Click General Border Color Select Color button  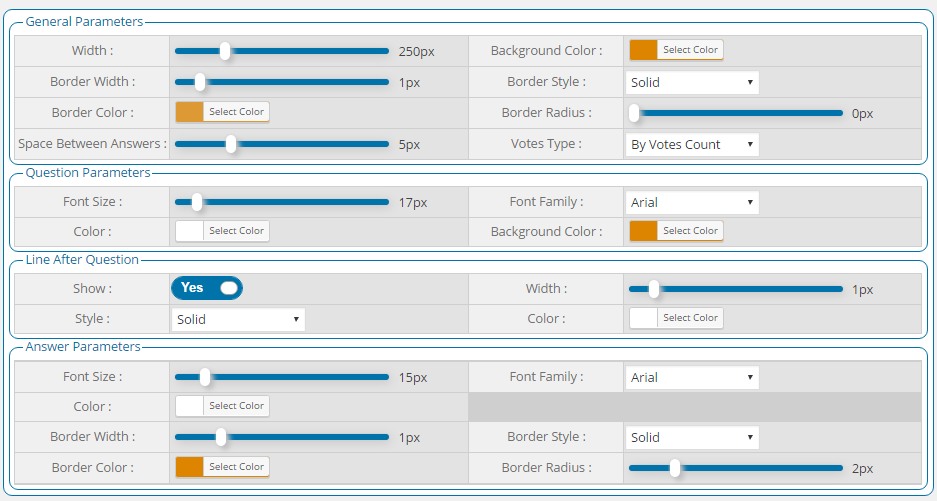click(x=236, y=112)
